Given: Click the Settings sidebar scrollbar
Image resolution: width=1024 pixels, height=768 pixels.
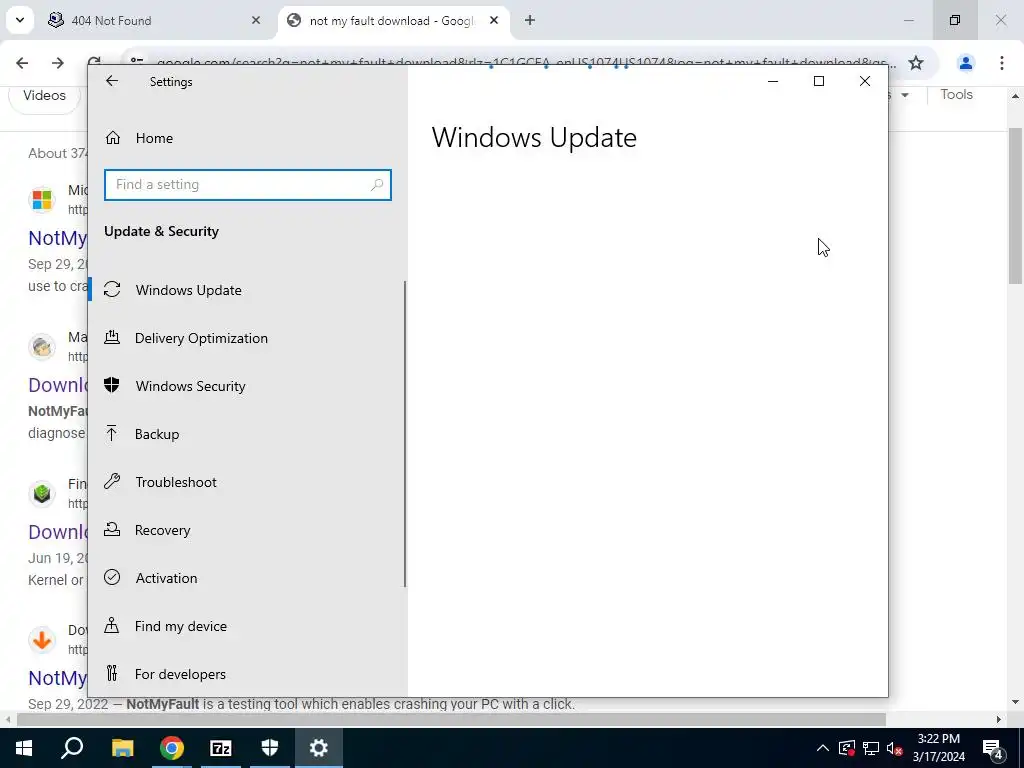Looking at the screenshot, I should [x=406, y=434].
